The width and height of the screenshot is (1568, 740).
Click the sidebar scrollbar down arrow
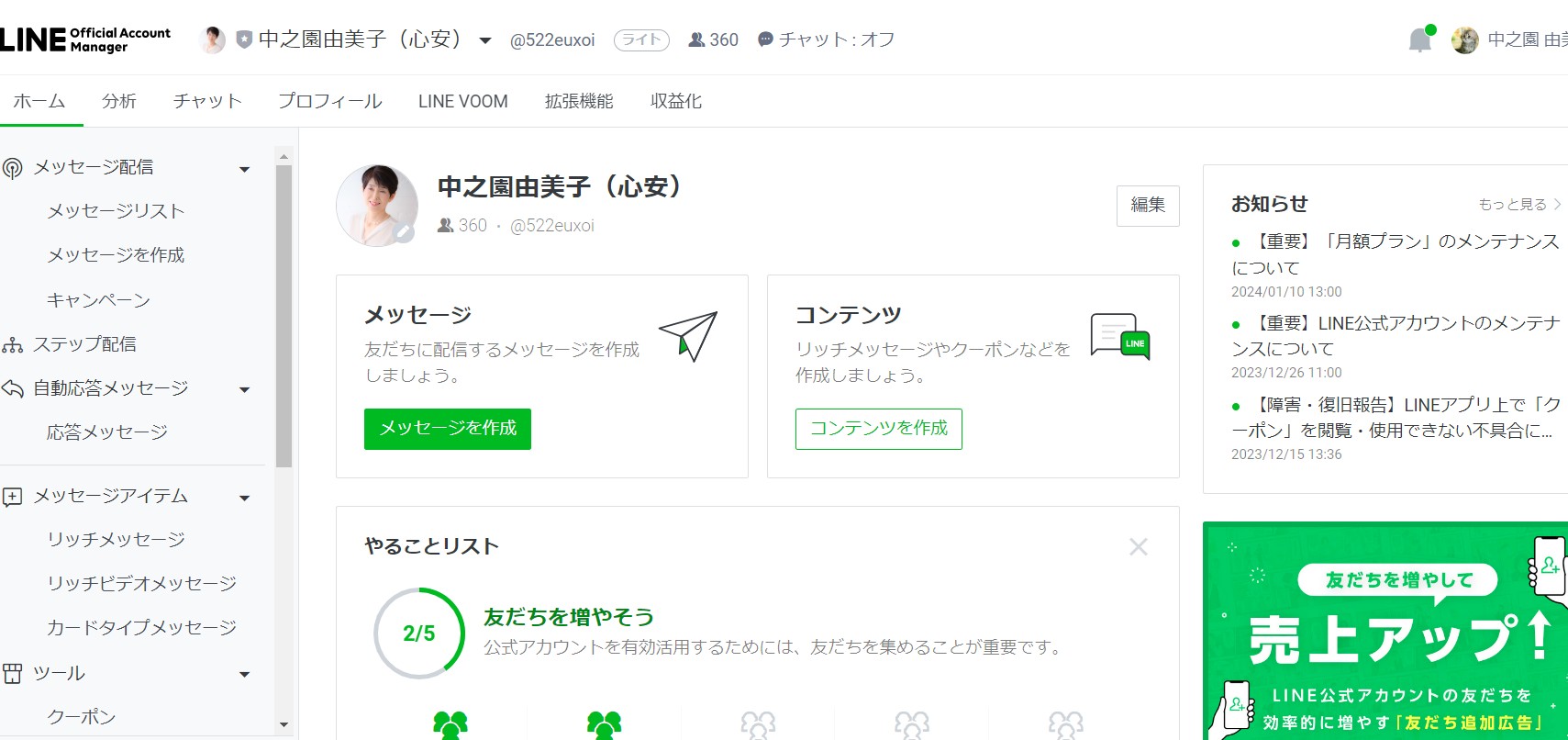[284, 725]
